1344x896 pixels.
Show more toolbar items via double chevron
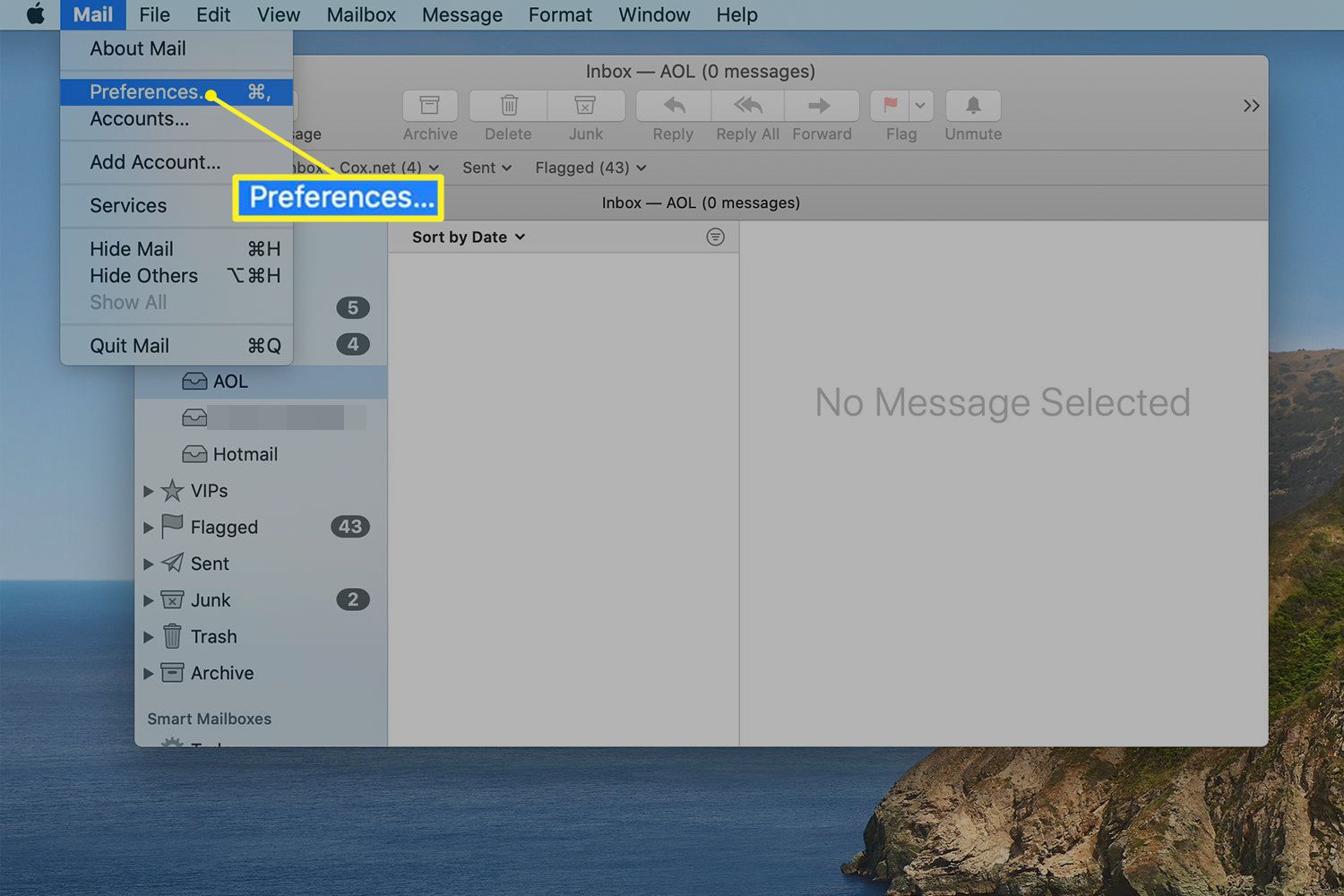(1251, 106)
